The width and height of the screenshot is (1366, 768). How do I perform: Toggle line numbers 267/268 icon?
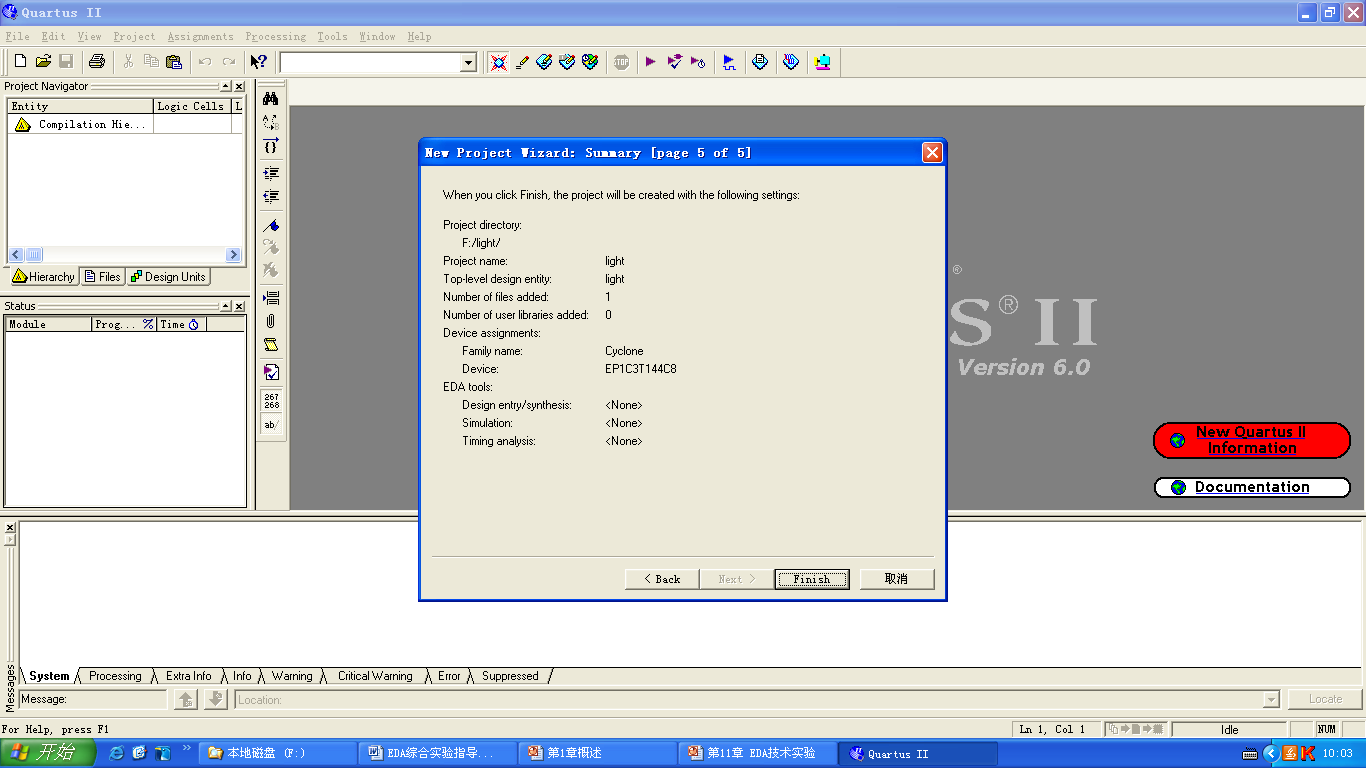(271, 400)
